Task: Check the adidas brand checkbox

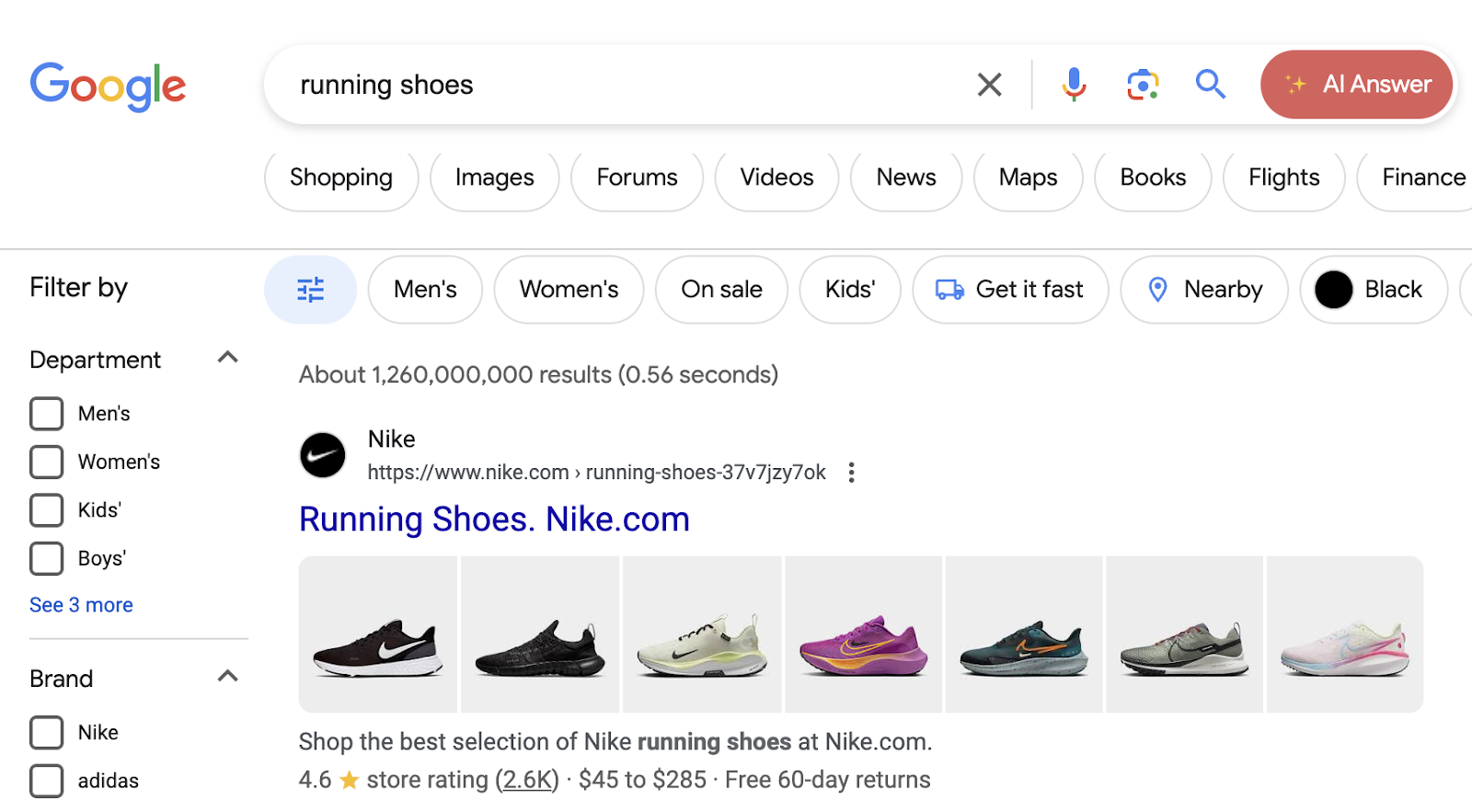Action: pyautogui.click(x=47, y=781)
